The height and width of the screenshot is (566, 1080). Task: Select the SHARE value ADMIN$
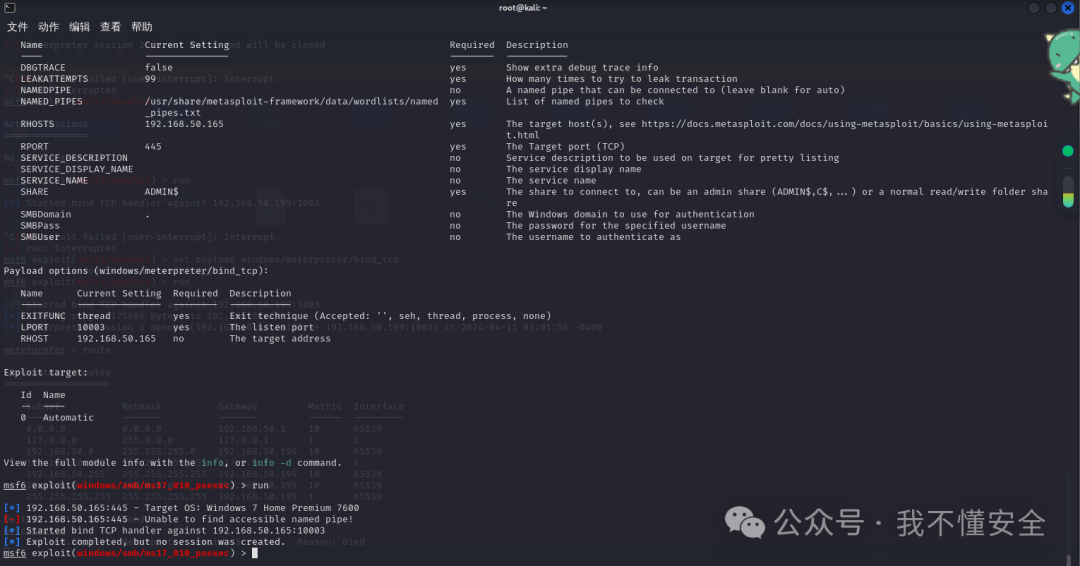161,191
